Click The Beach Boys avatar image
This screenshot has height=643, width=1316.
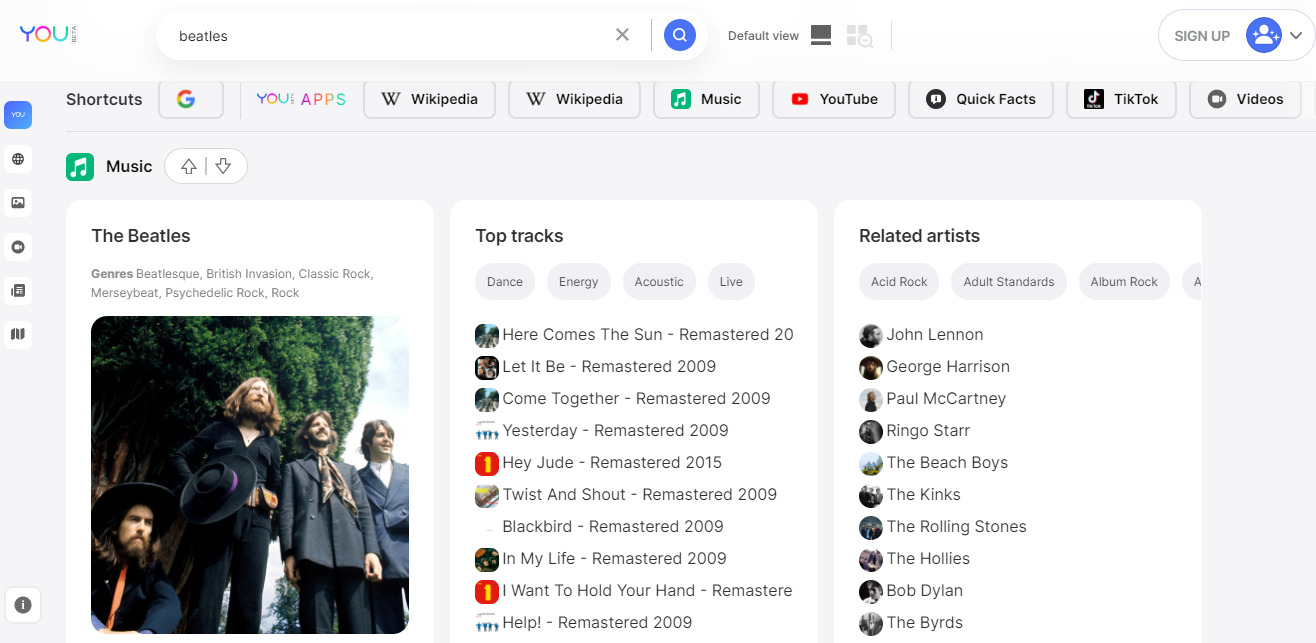871,464
